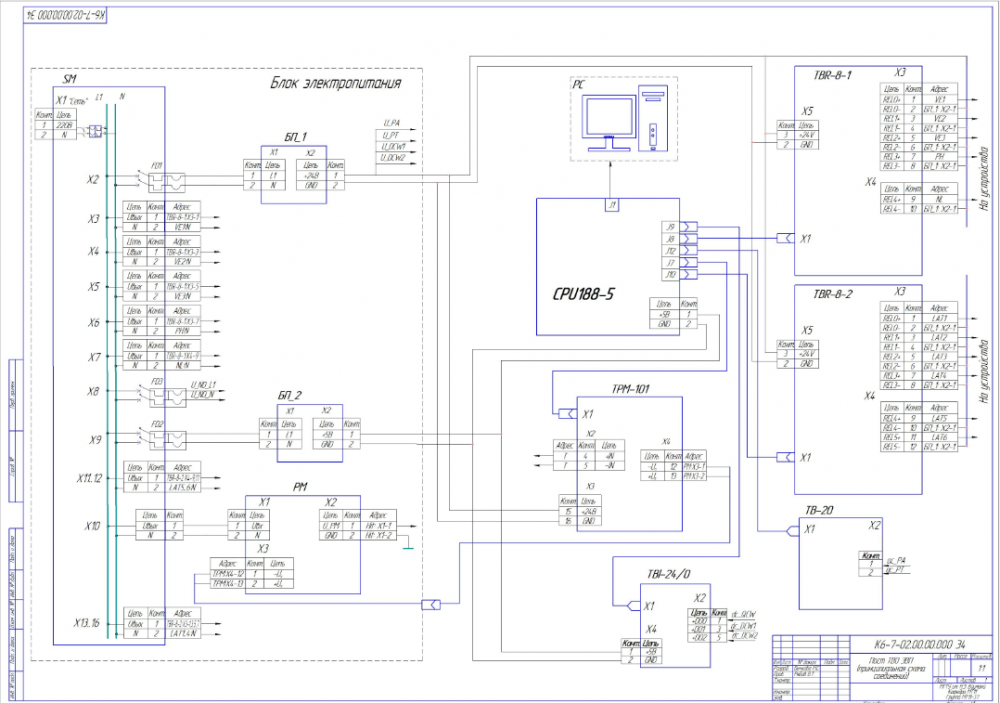Click the J1 connector box atop CPU188-5

612,205
